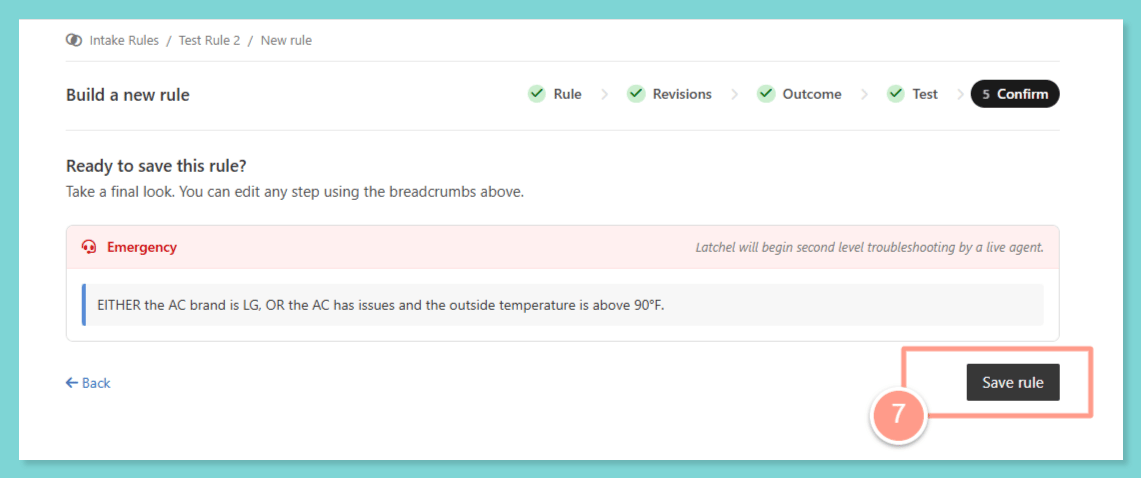Click the 'Take a final look' instruction text
This screenshot has height=478, width=1141.
coord(295,193)
